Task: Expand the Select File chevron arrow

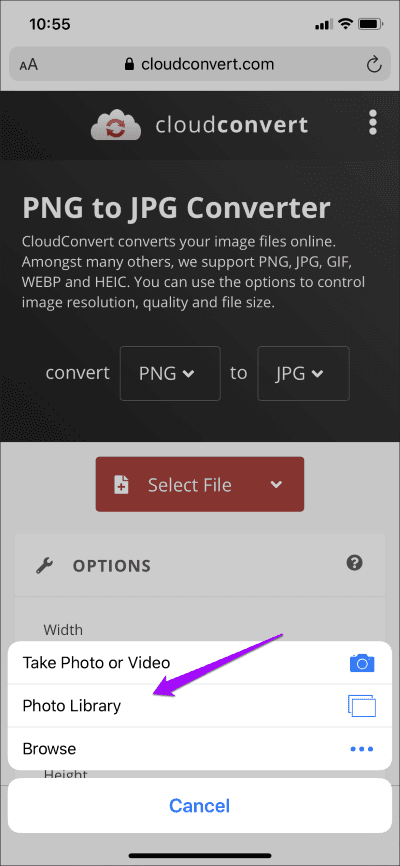Action: [x=276, y=484]
